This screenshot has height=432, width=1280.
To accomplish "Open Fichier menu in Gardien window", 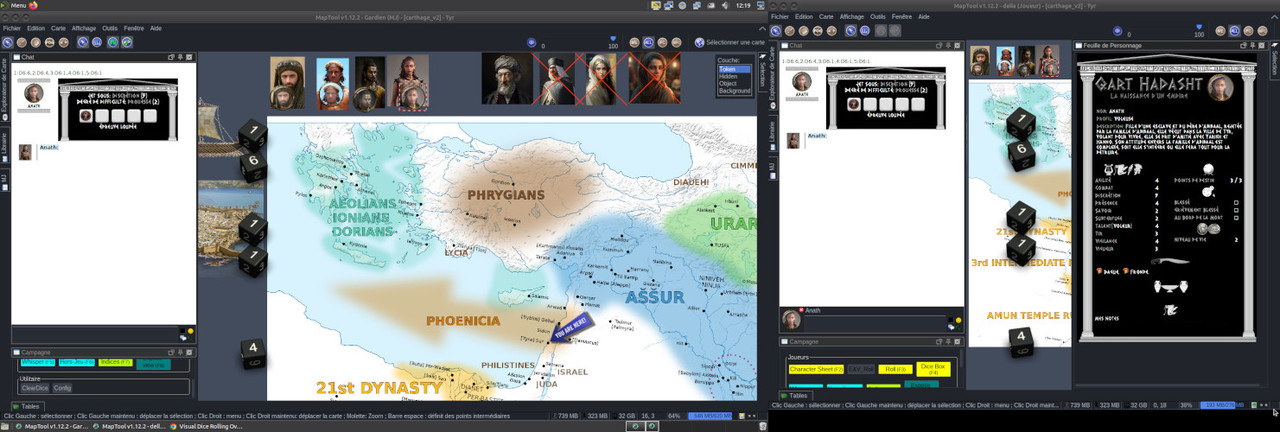I will (x=12, y=28).
